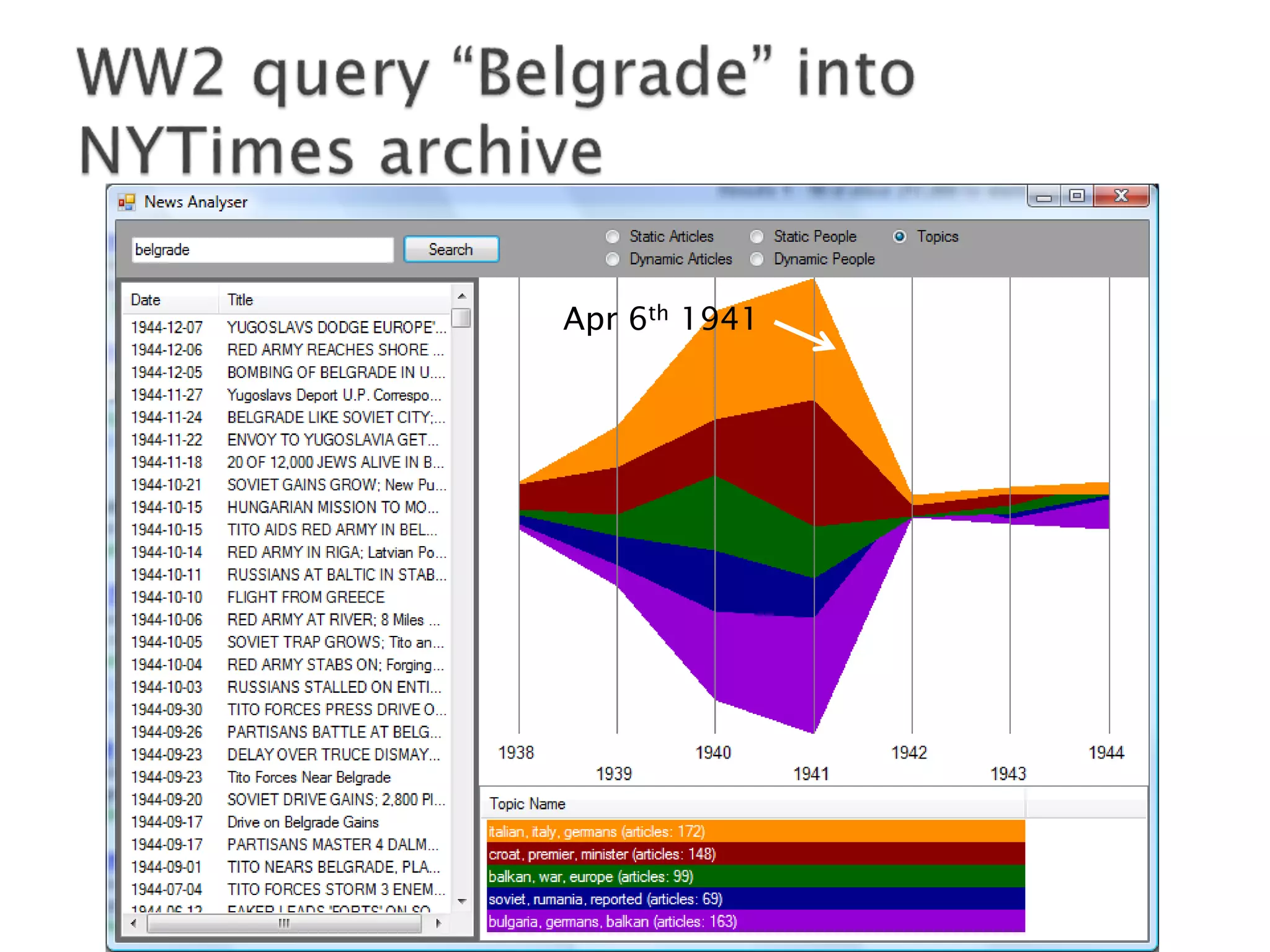This screenshot has height=952, width=1270.
Task: Select the Static Articles radio button
Action: [x=613, y=237]
